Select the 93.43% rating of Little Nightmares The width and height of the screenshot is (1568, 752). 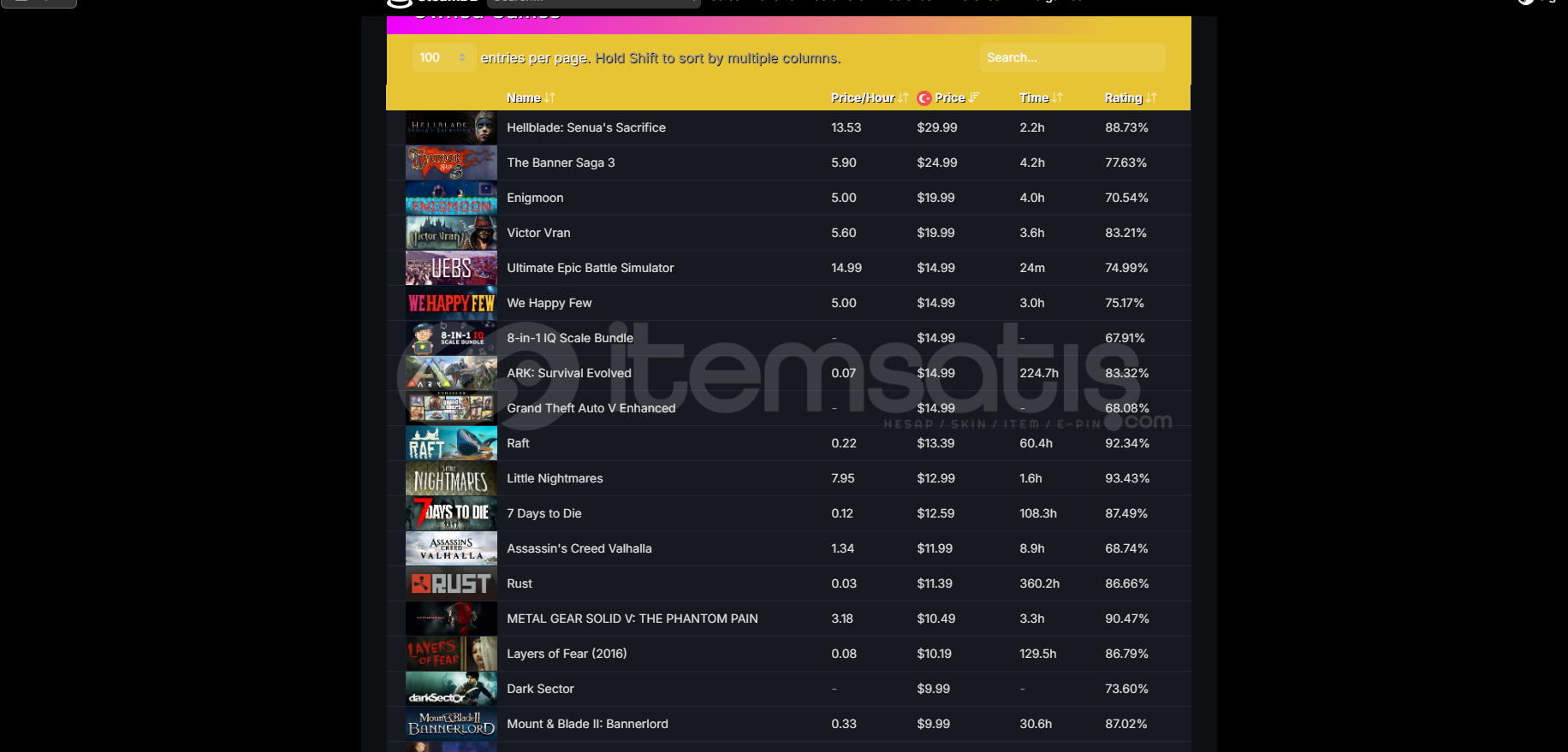[x=1127, y=478]
